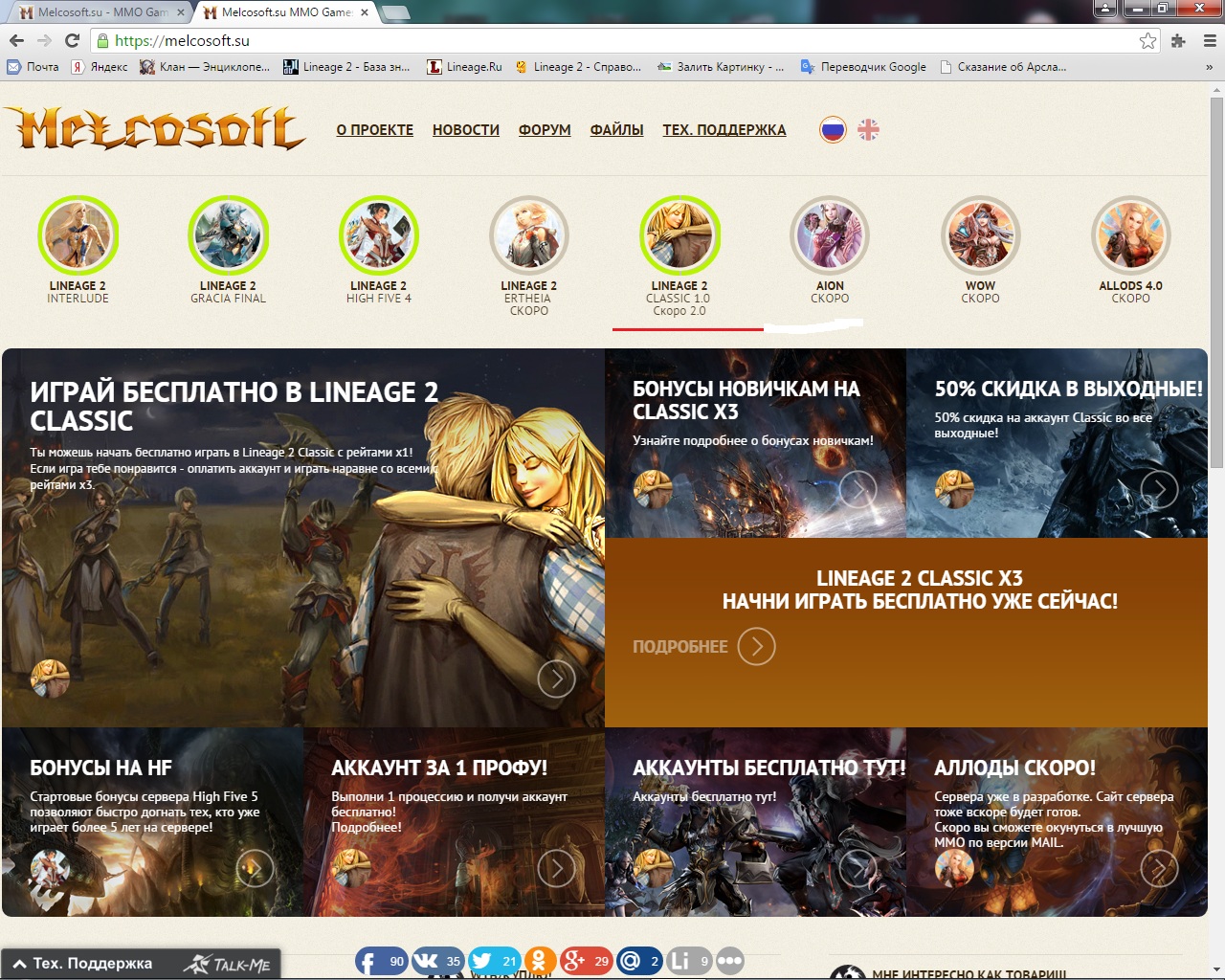Select the Lineage 2 Ertheia icon
Image resolution: width=1225 pixels, height=980 pixels.
529,235
